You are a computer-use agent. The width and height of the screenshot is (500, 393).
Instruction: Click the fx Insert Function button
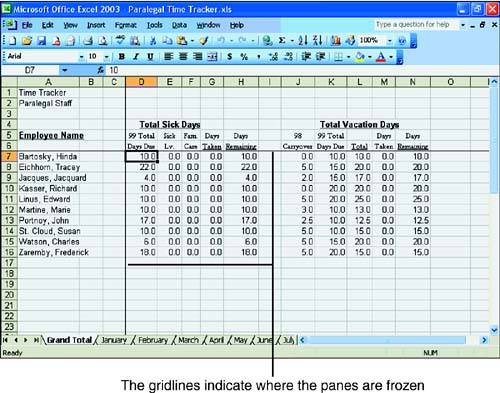click(x=101, y=70)
